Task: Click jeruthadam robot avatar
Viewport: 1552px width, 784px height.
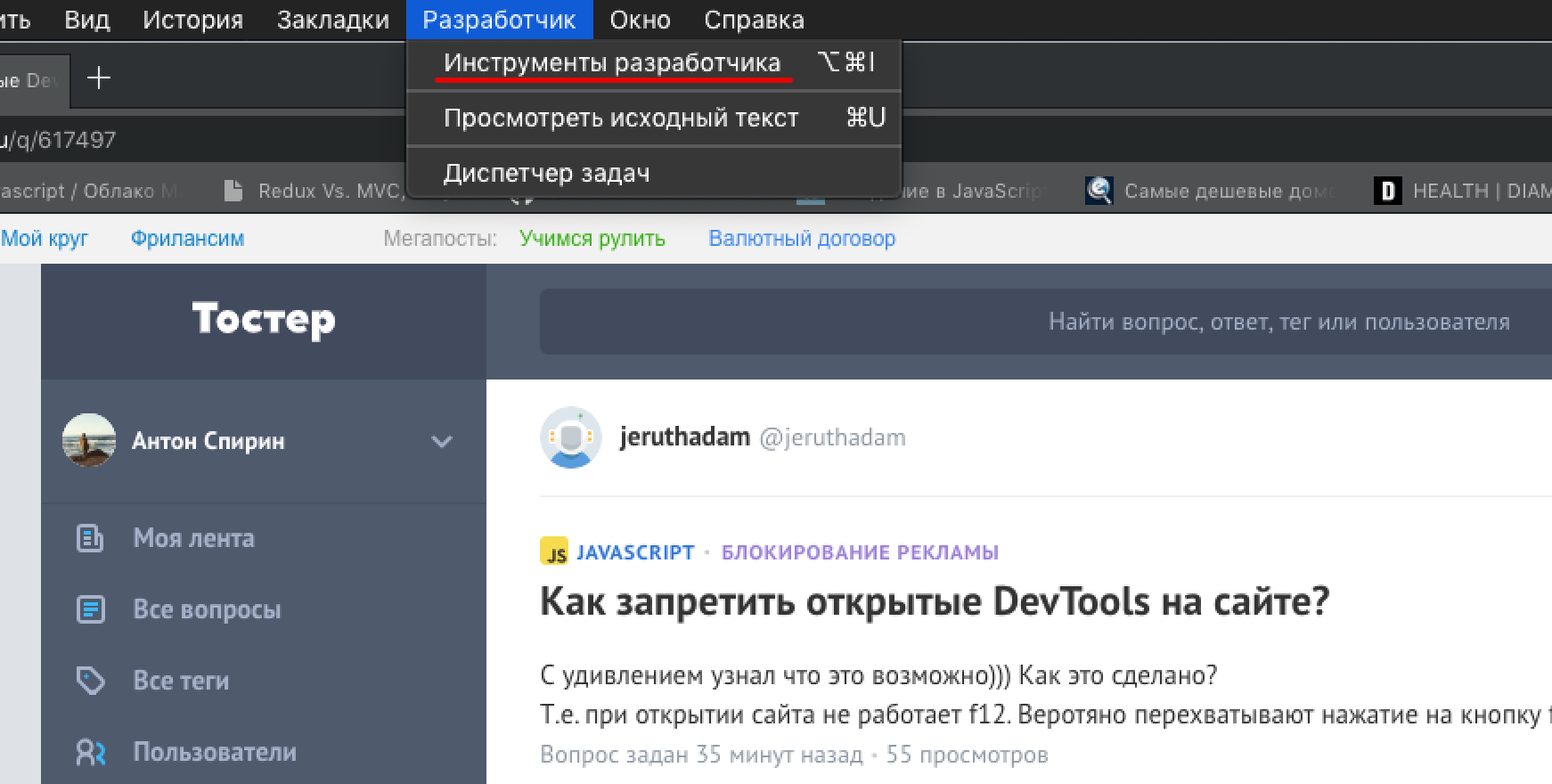Action: tap(570, 437)
